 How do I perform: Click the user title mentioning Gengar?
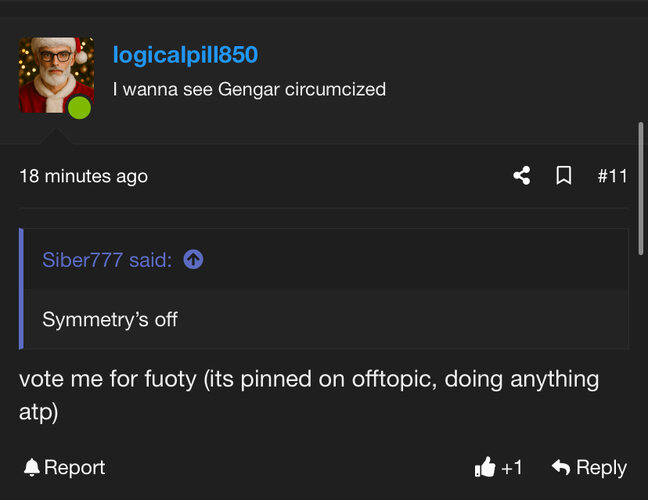click(249, 89)
